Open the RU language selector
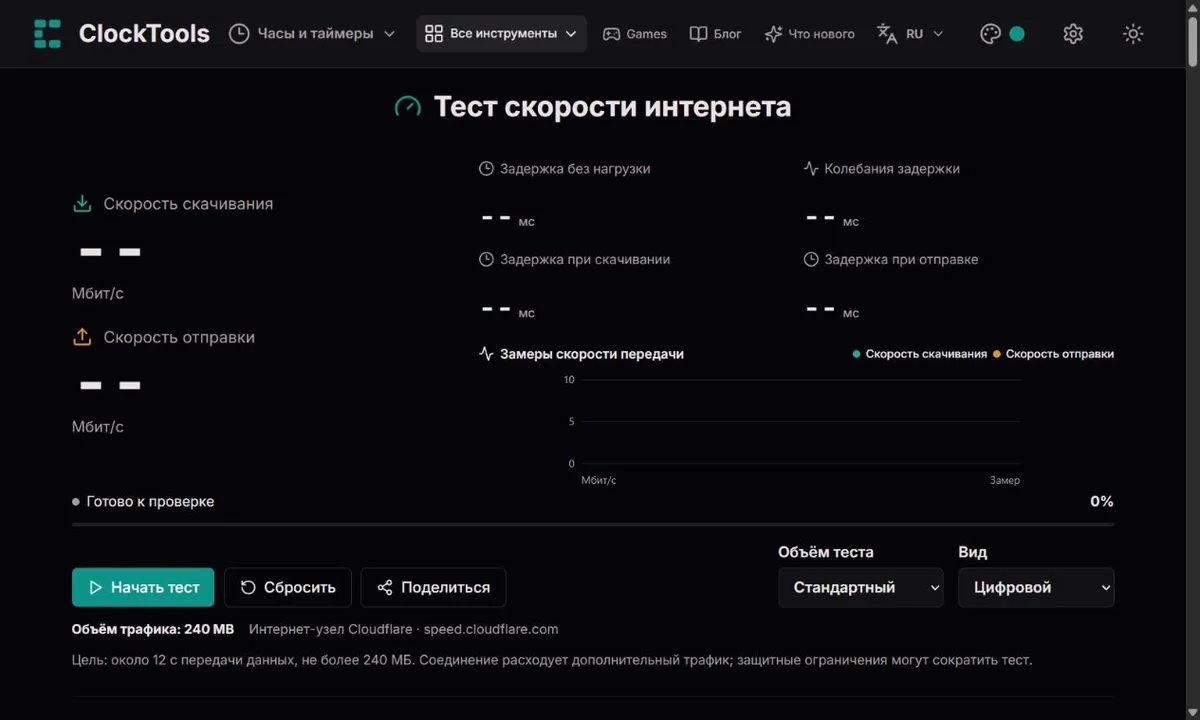 pyautogui.click(x=910, y=34)
